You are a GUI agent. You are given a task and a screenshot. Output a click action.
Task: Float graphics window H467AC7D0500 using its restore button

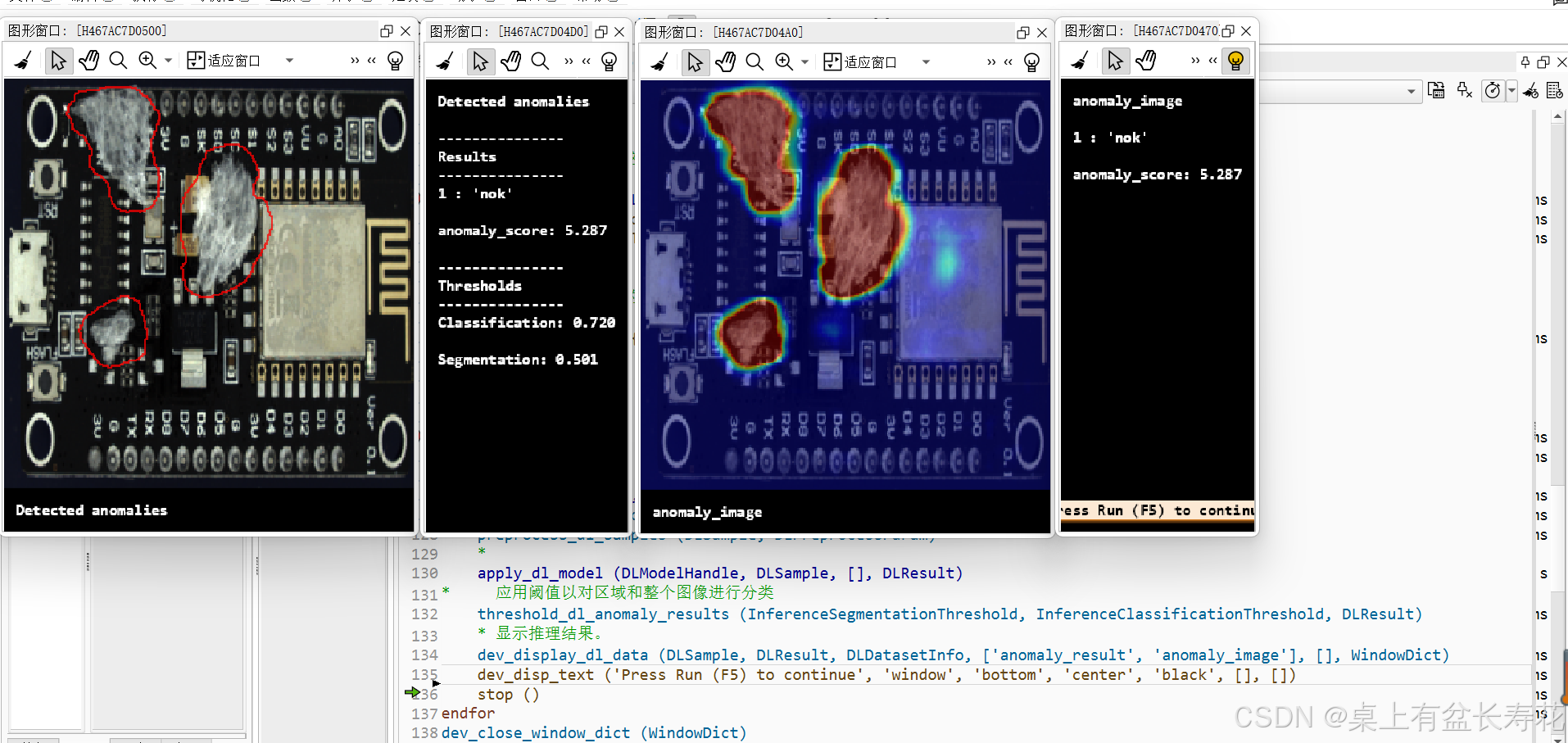click(x=387, y=31)
